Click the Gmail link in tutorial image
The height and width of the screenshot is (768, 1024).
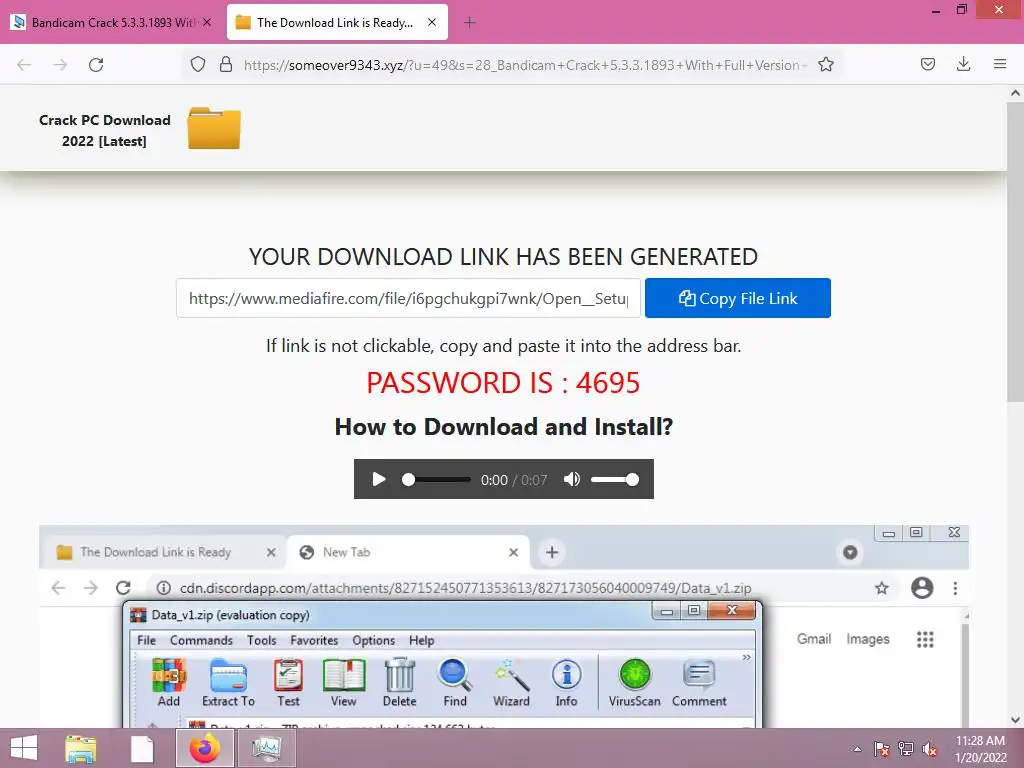click(814, 639)
